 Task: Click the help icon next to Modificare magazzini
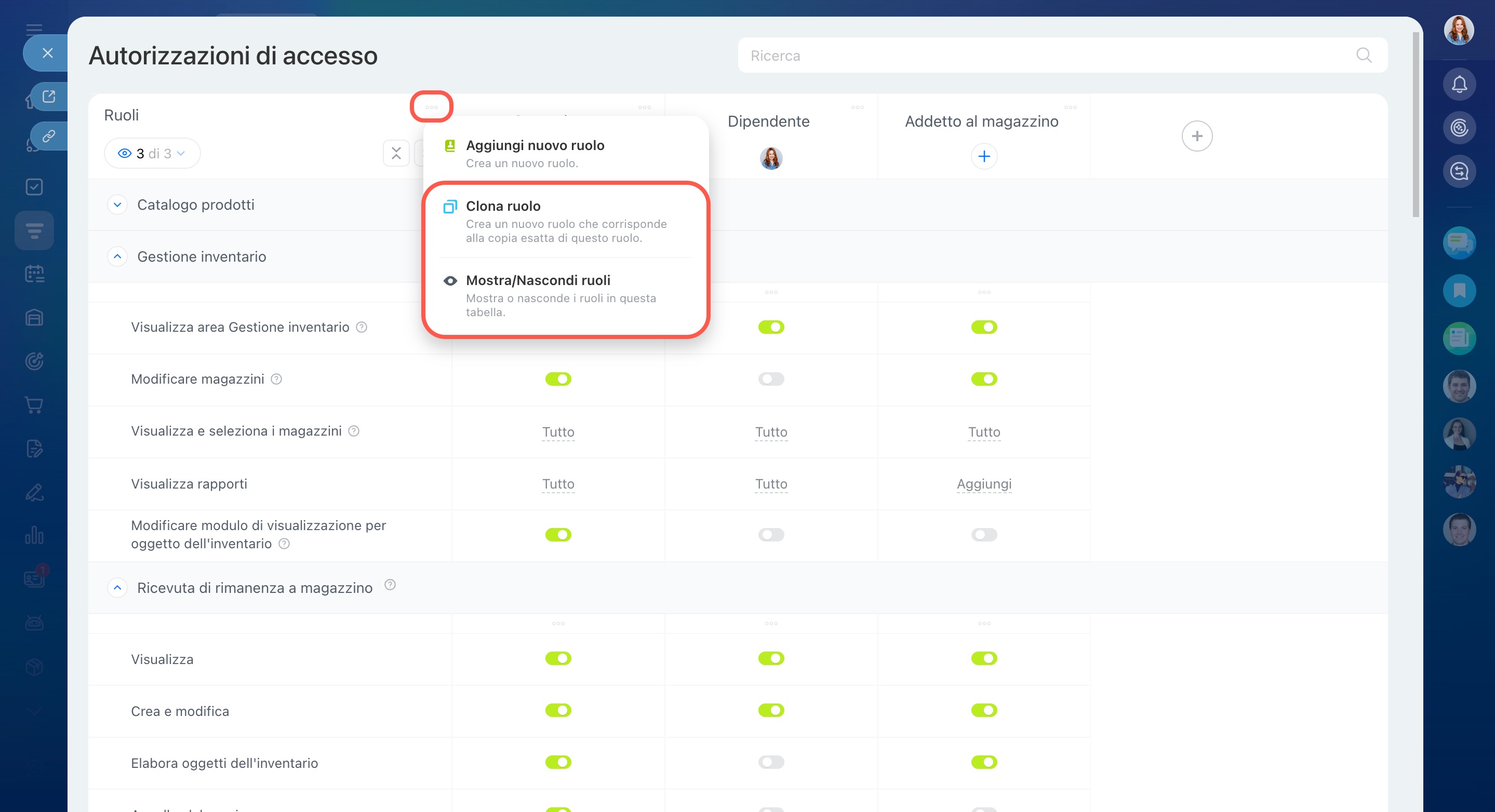(277, 380)
